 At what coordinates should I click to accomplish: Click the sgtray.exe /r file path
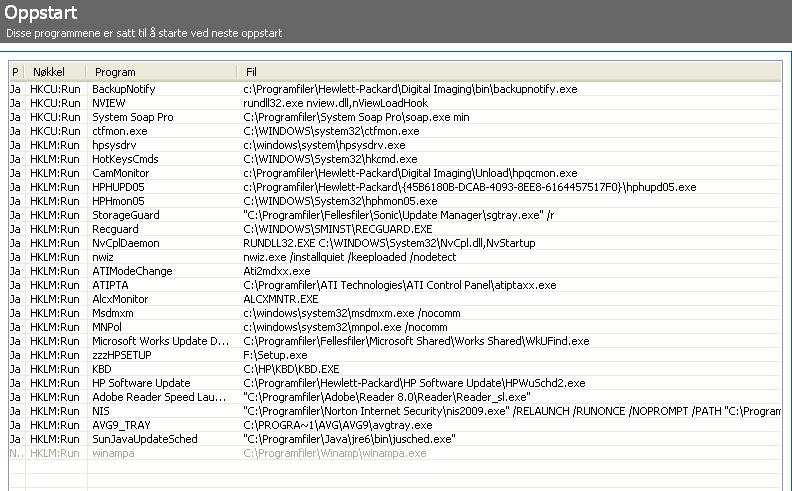(x=399, y=215)
